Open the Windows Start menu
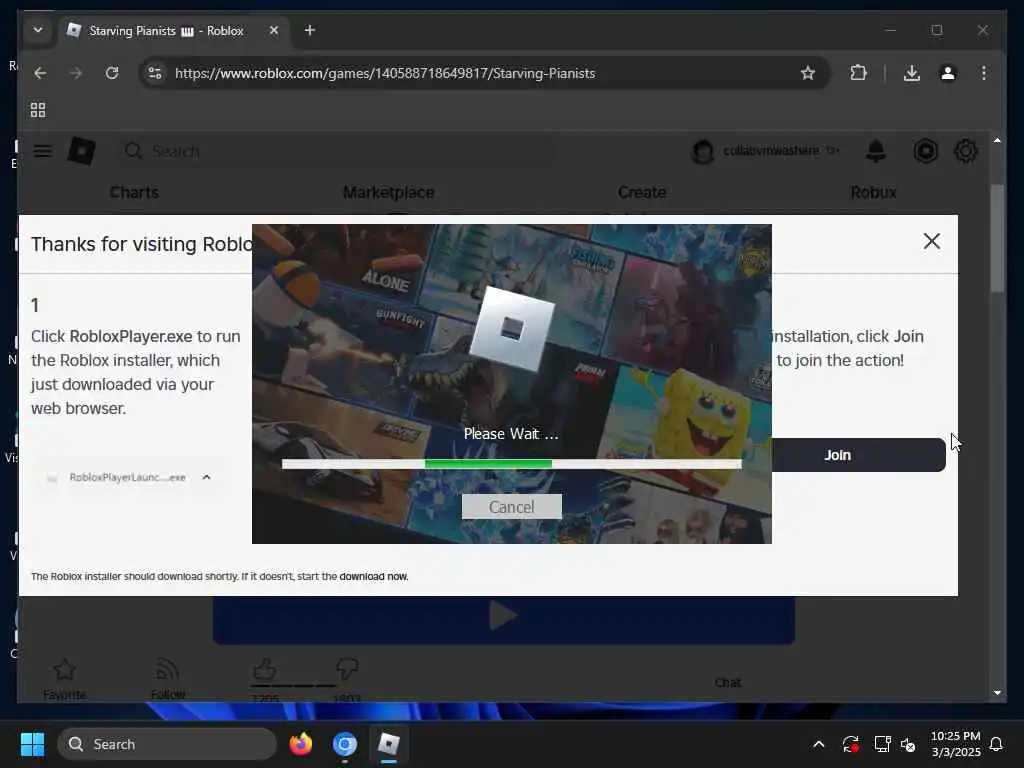The width and height of the screenshot is (1024, 768). coord(32,744)
